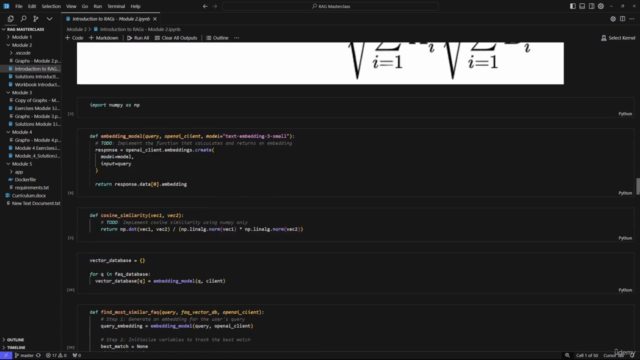640x360 pixels.
Task: Open notebook editor settings gear icon
Action: click(613, 19)
